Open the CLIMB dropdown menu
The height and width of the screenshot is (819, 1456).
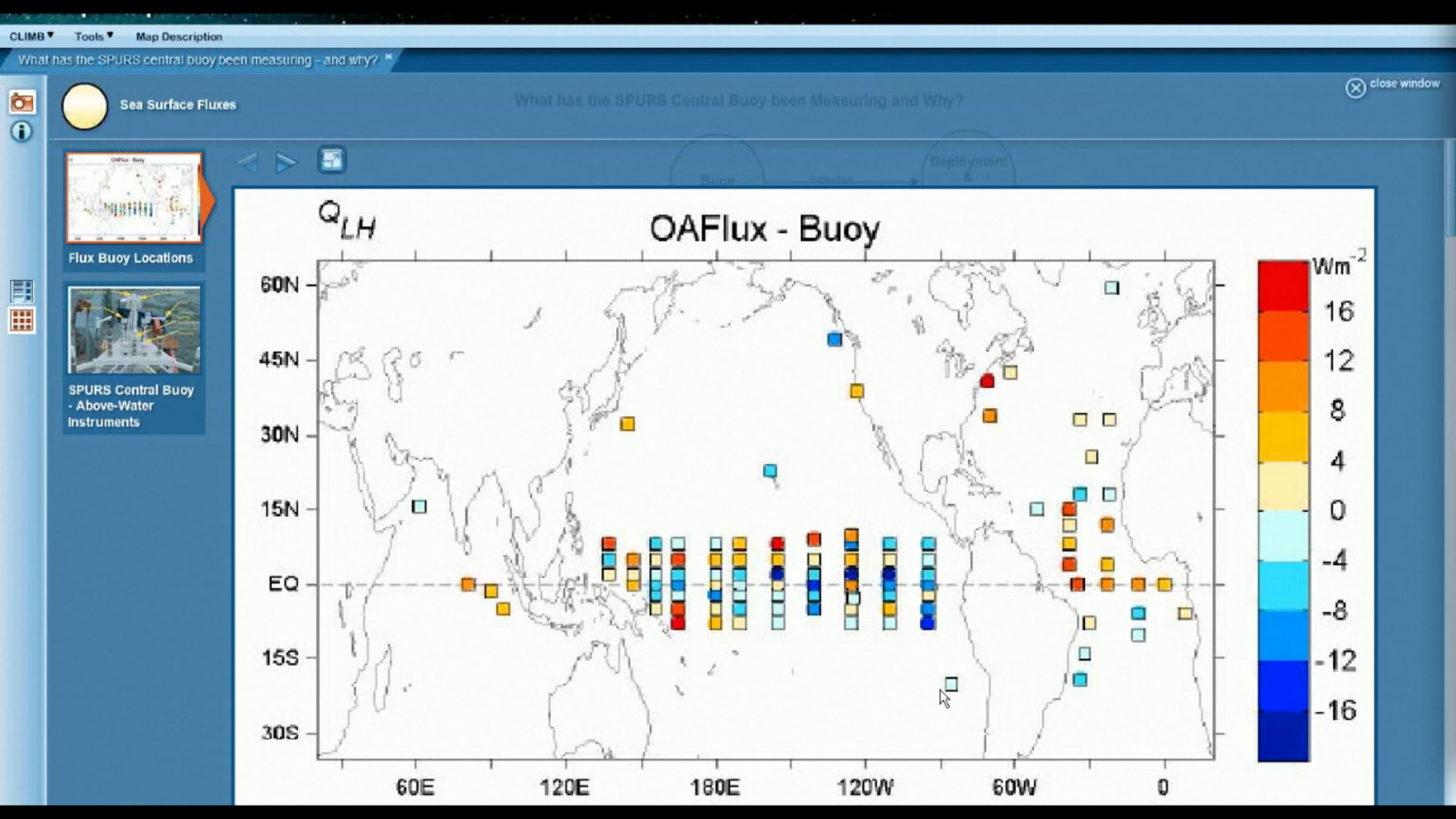click(32, 36)
